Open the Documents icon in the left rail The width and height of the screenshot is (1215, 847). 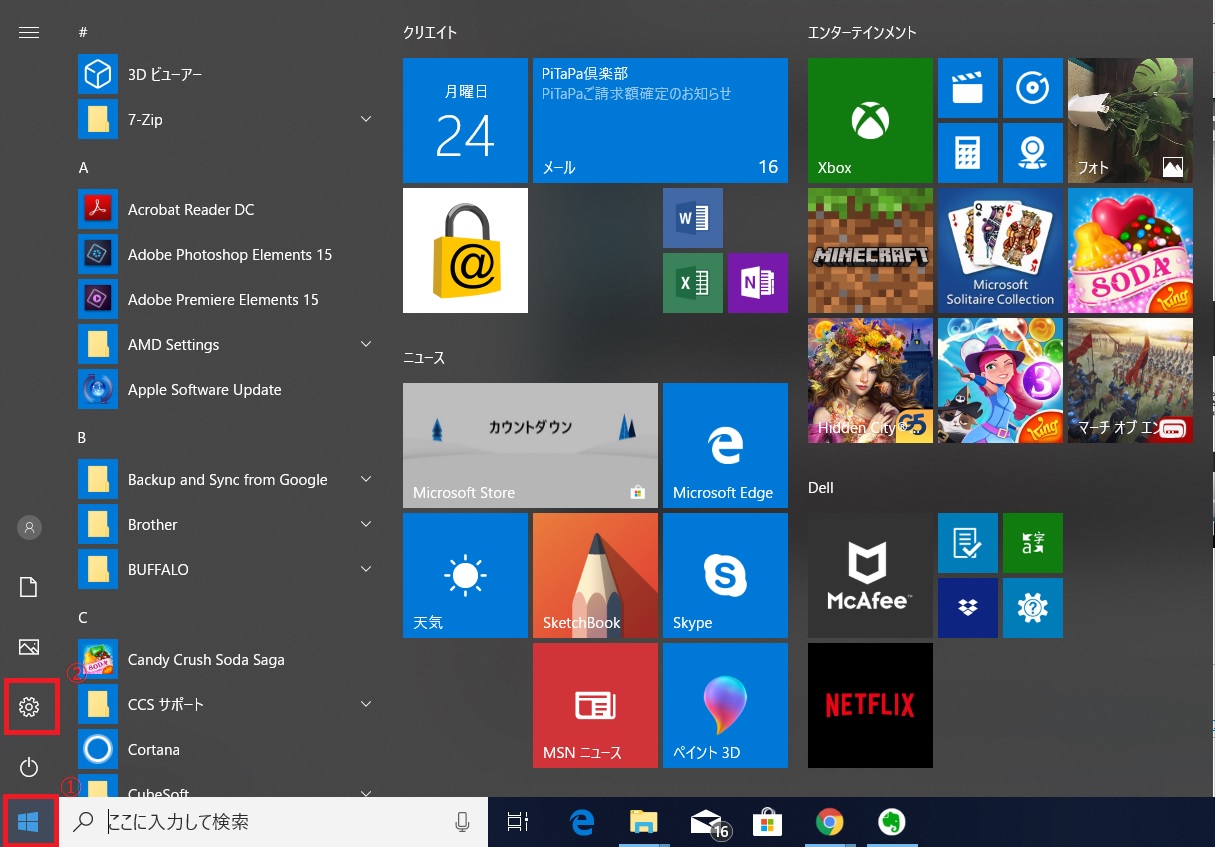tap(29, 587)
